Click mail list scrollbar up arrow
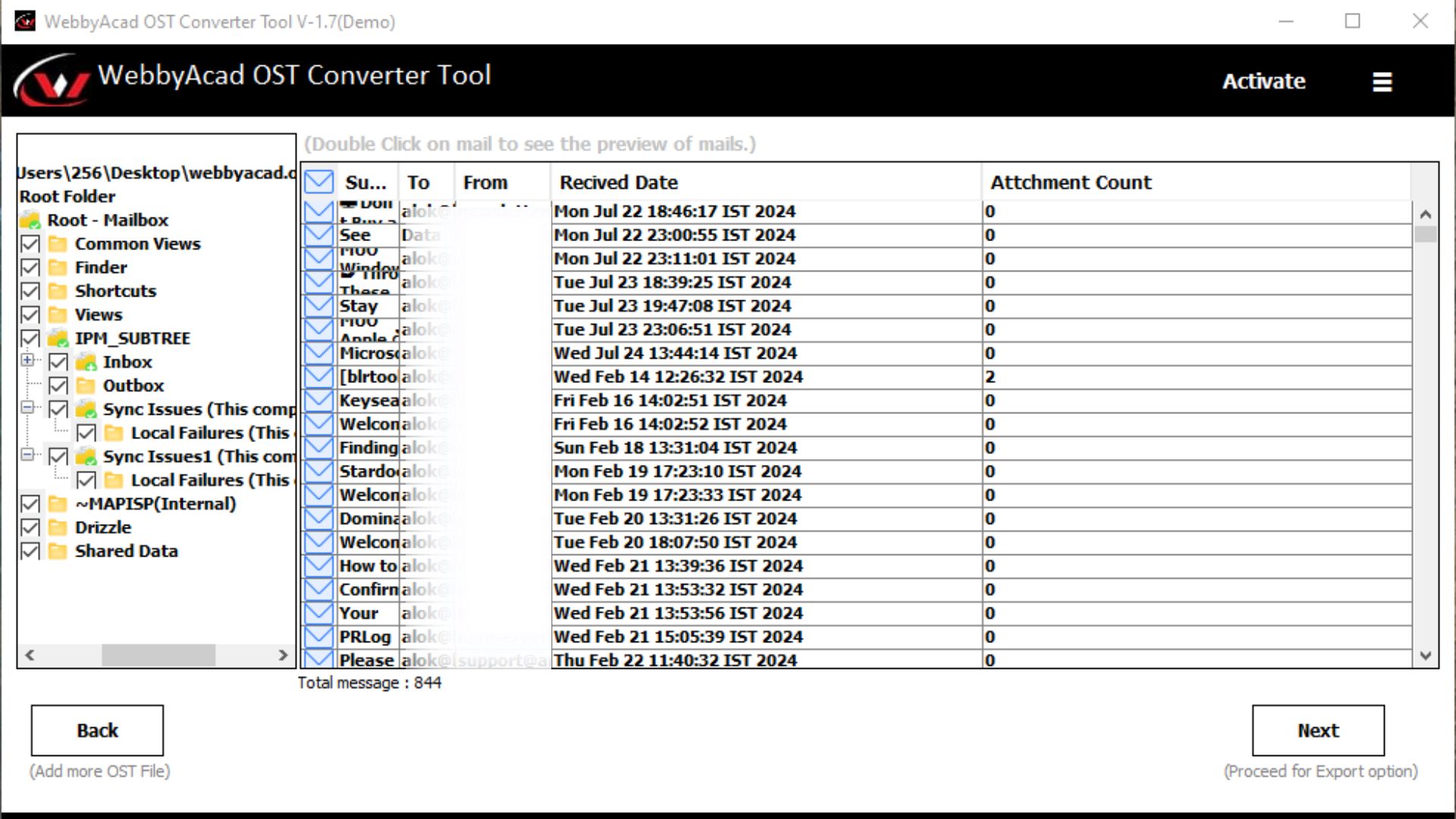1456x819 pixels. click(x=1426, y=214)
